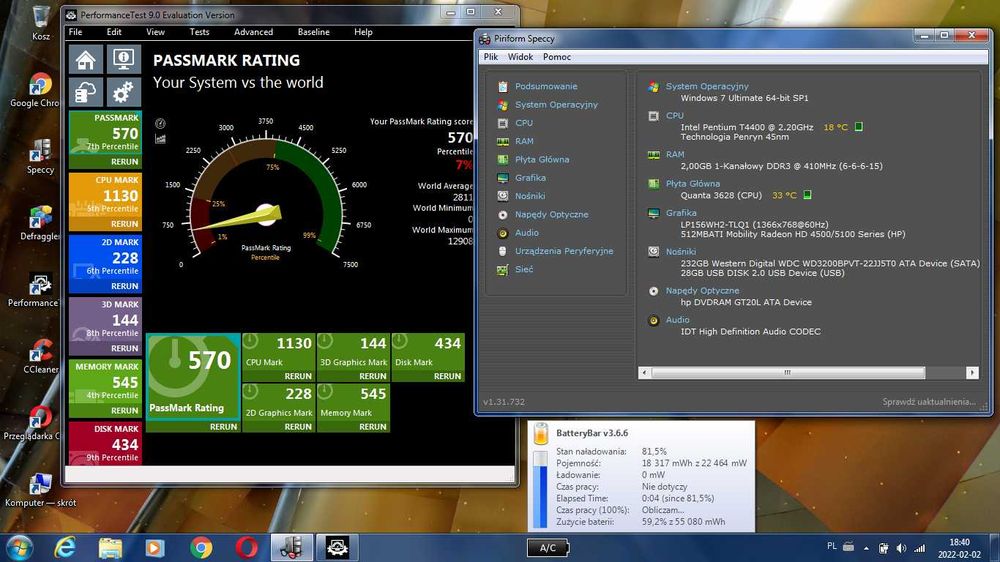The image size is (1000, 562).
Task: Rerun 3D Graphics Mark in results grid
Action: [372, 376]
